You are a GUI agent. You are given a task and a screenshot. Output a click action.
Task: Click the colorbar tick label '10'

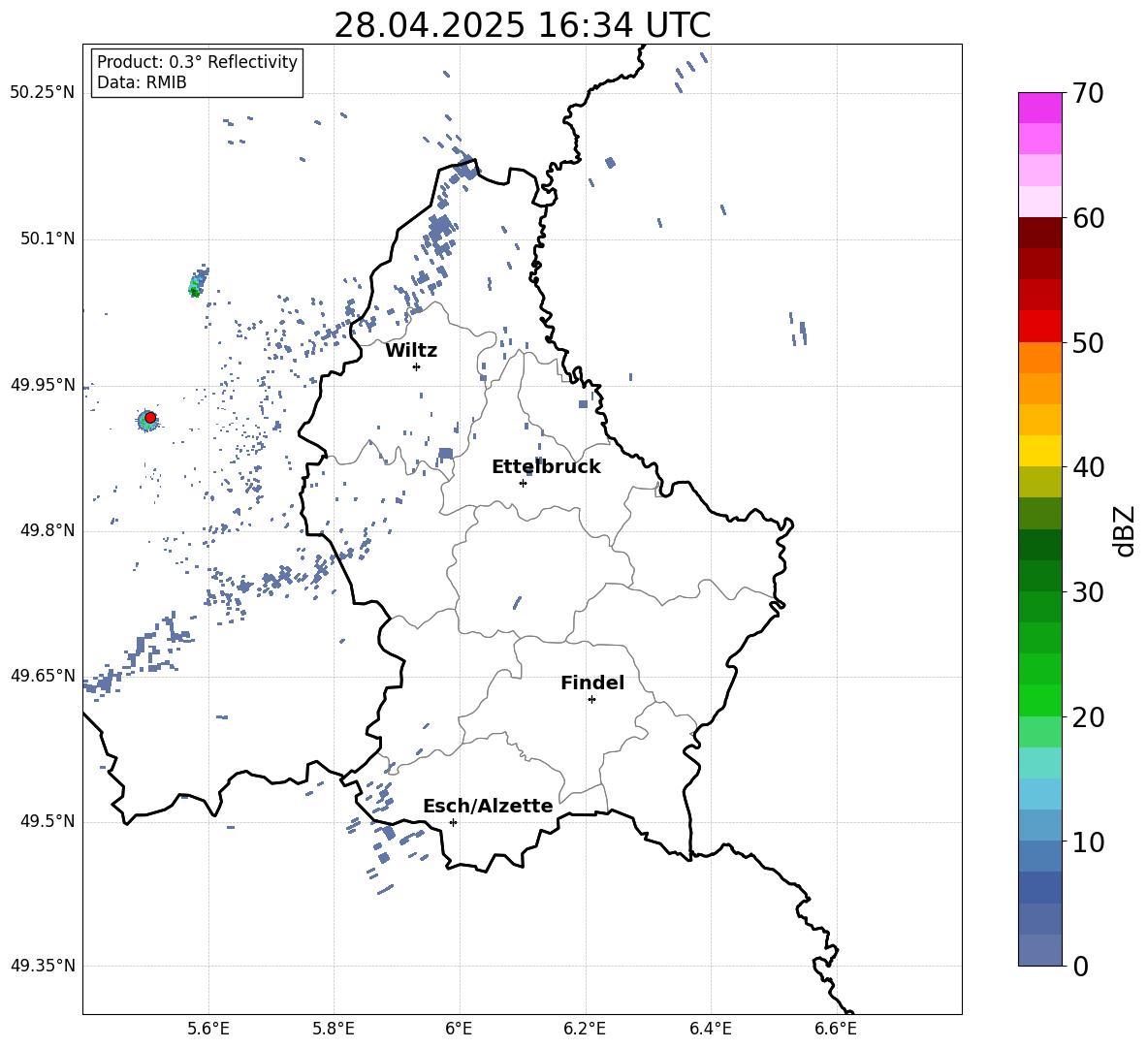coord(1088,842)
